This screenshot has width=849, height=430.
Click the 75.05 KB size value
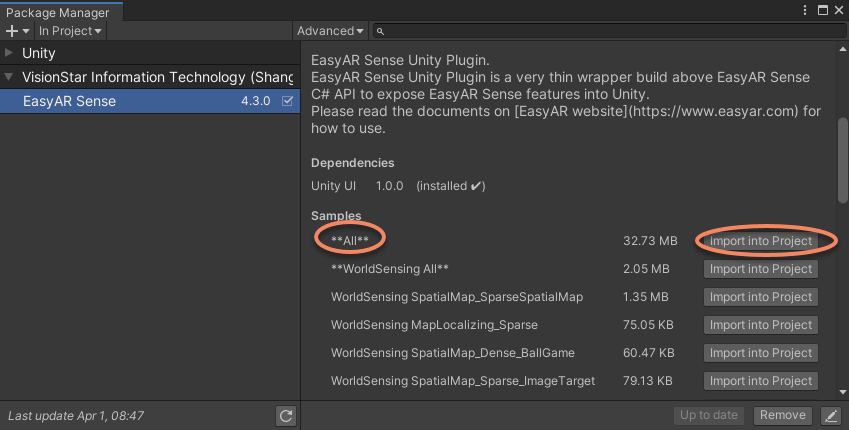pos(648,325)
